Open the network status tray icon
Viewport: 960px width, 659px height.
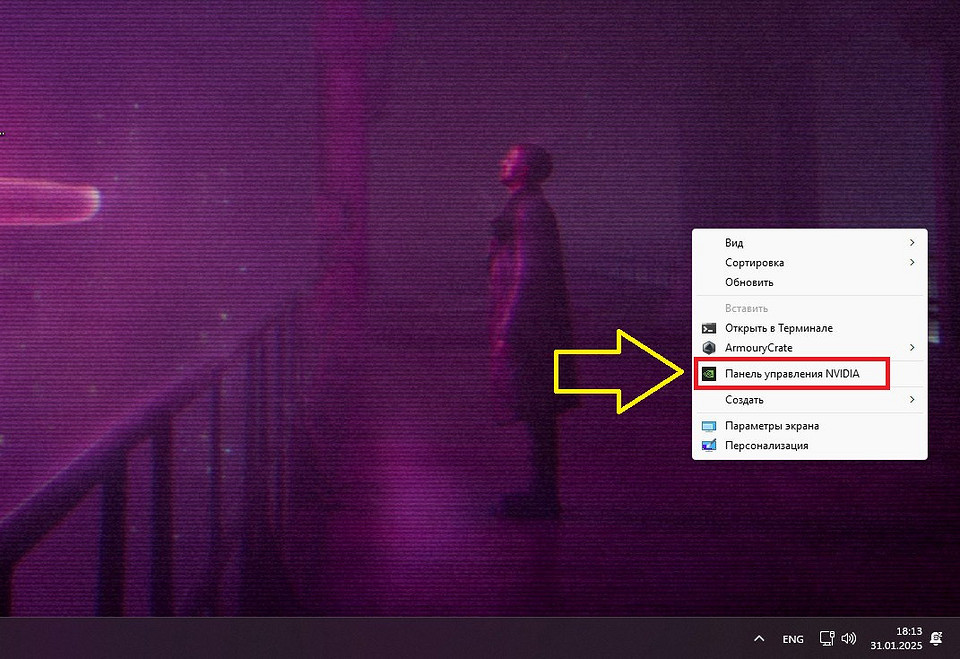click(827, 638)
